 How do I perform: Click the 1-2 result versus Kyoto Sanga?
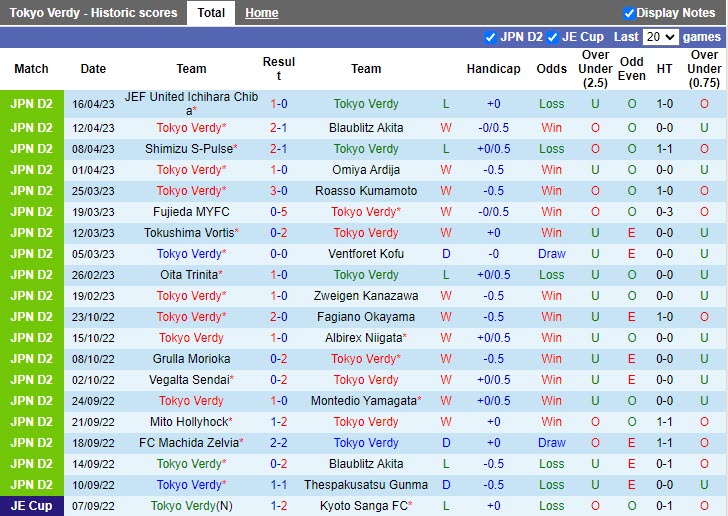click(279, 506)
